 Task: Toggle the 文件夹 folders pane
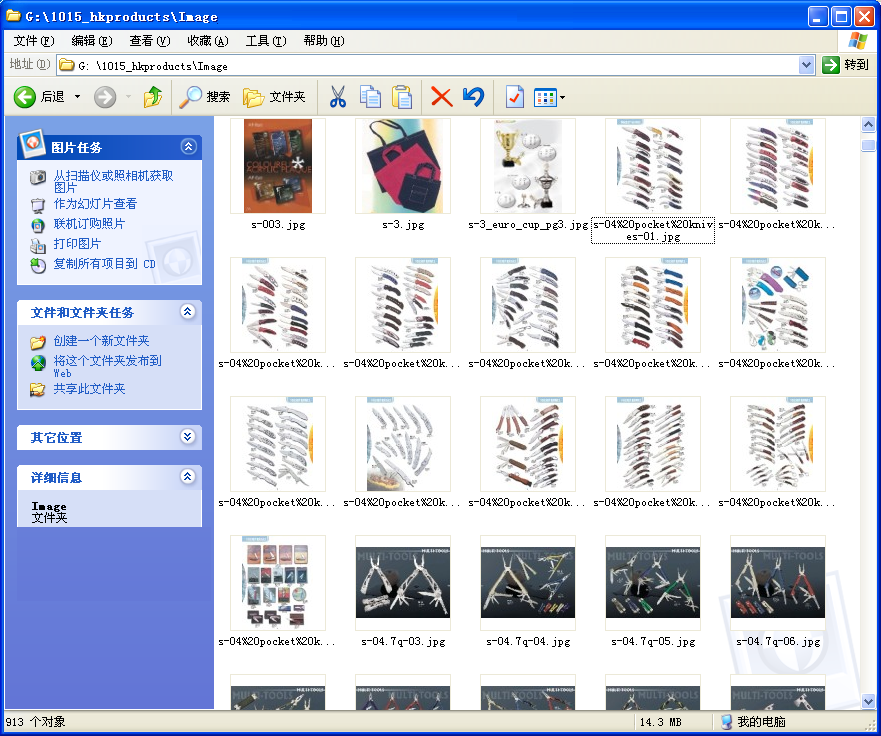(274, 97)
